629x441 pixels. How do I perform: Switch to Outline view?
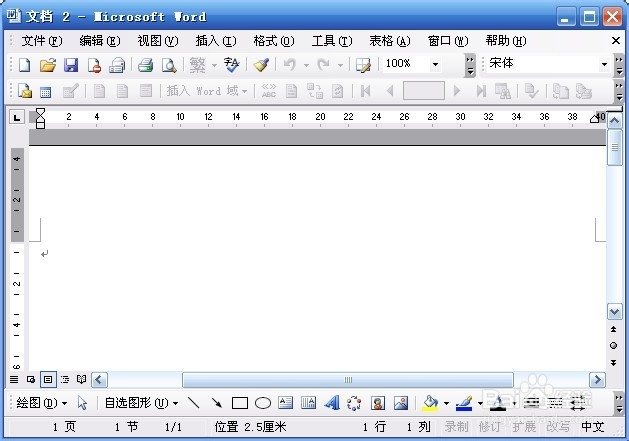click(65, 379)
